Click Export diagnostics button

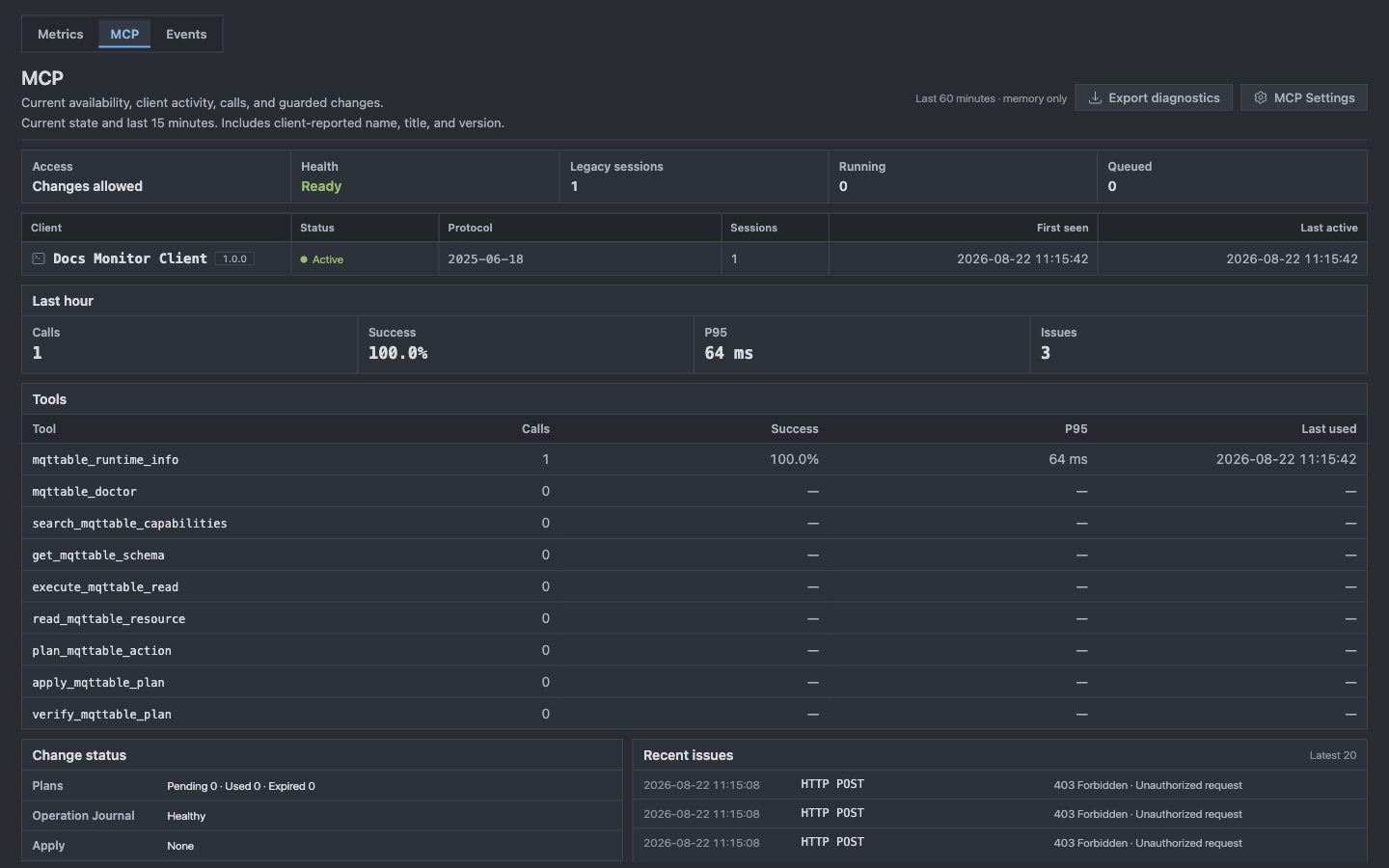(1154, 97)
